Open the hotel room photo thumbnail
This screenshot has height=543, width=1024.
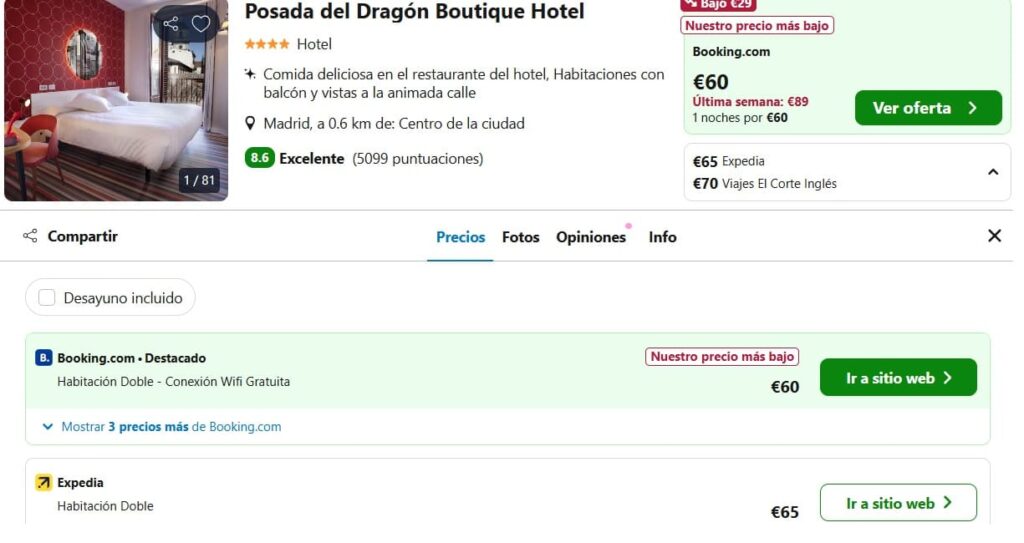point(116,100)
